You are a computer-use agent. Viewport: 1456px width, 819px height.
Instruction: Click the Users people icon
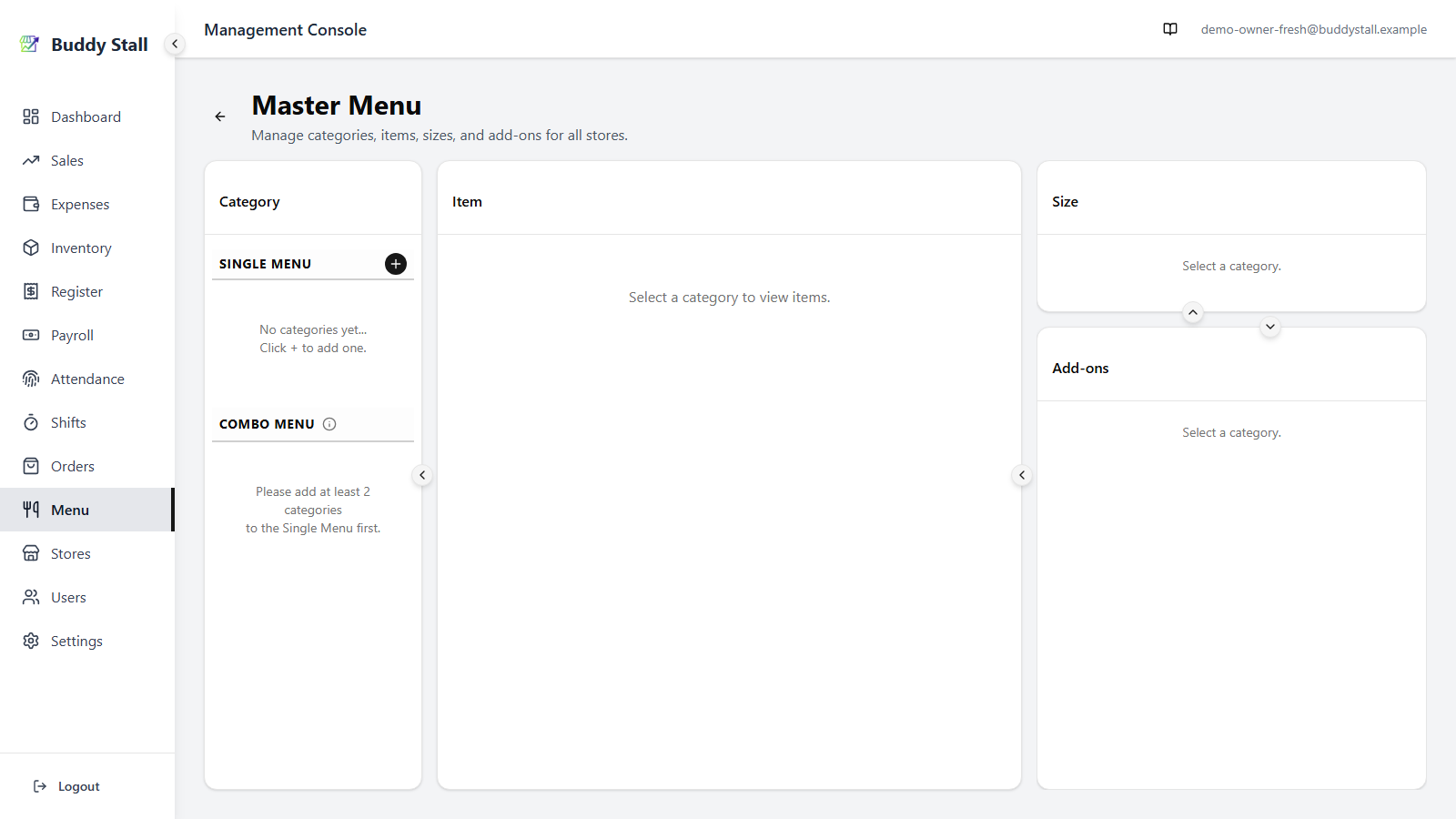tap(31, 597)
